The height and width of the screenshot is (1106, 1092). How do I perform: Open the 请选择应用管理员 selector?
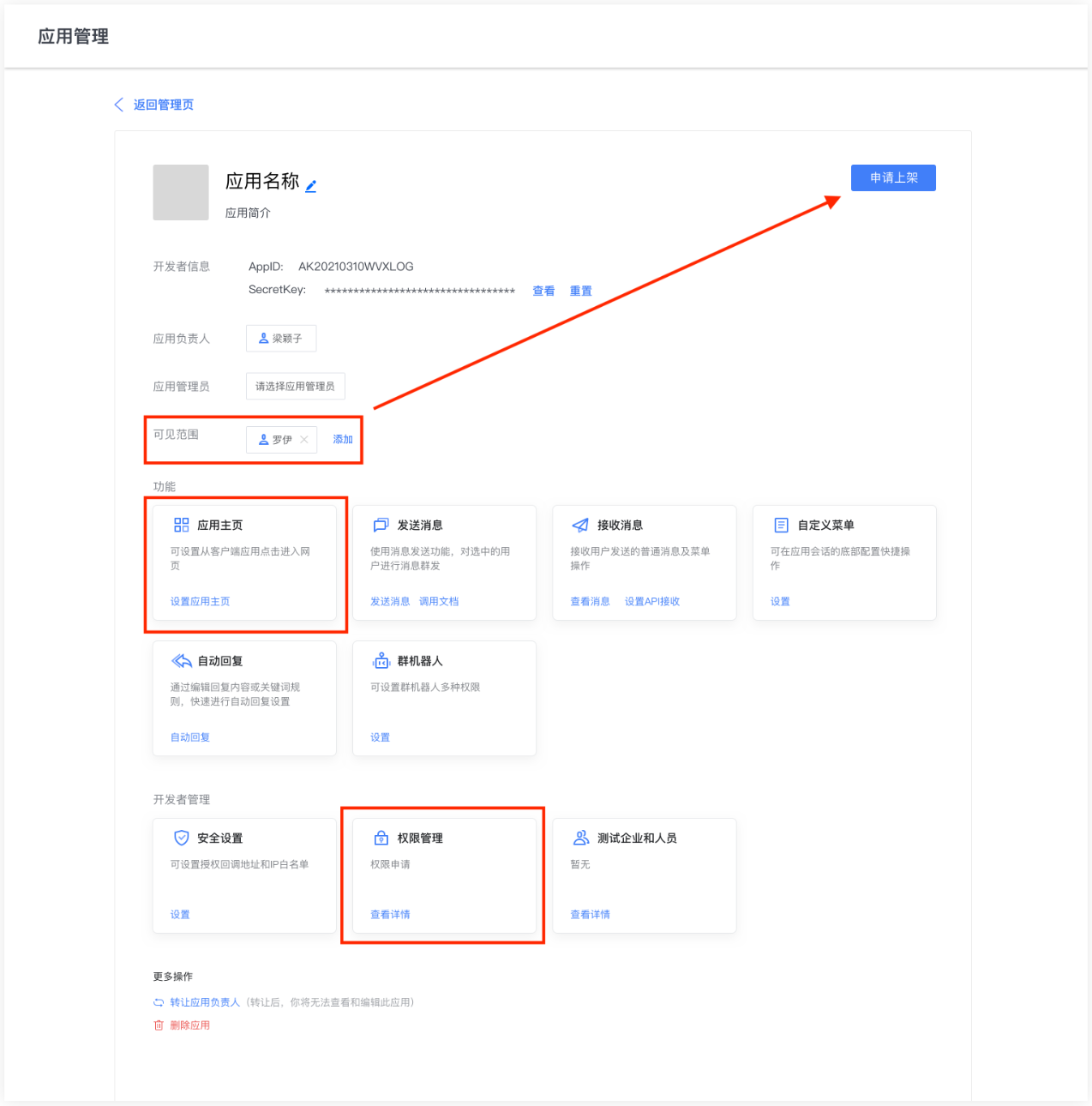(295, 386)
